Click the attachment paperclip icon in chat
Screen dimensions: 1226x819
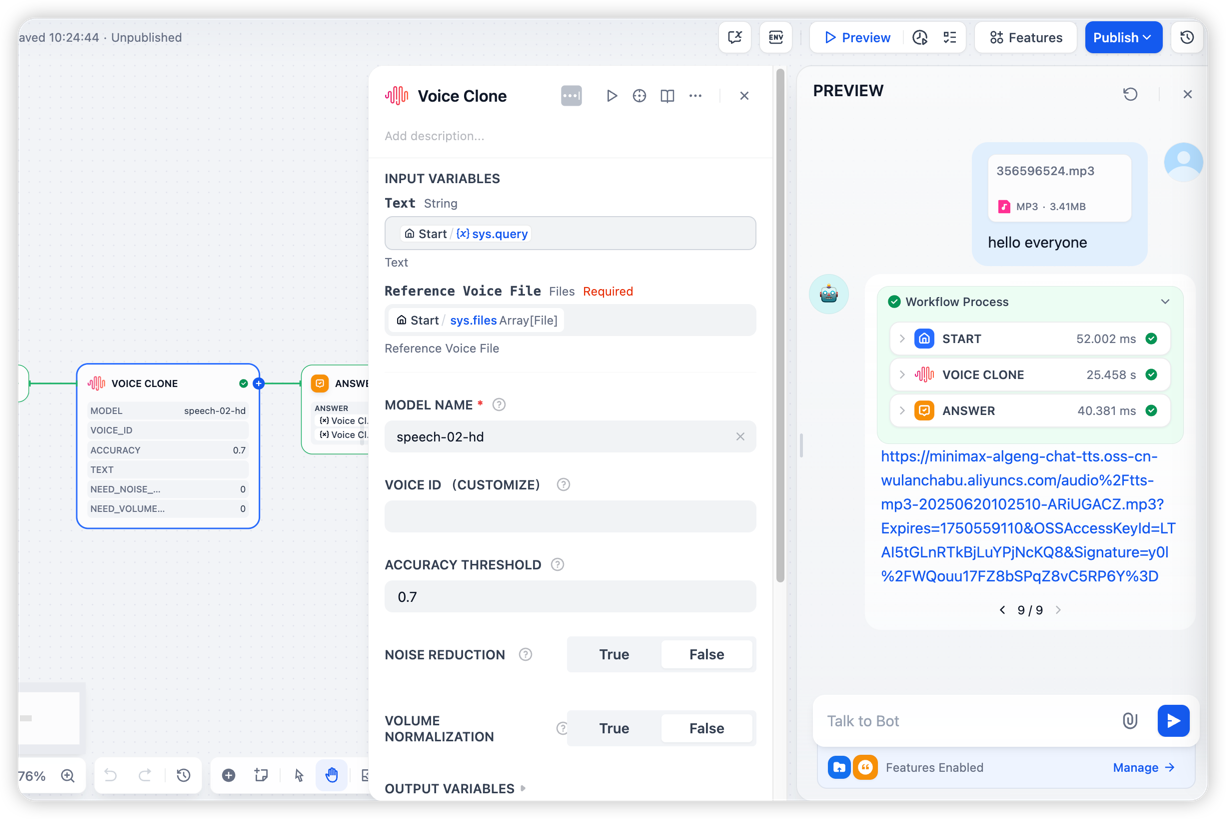coord(1130,721)
